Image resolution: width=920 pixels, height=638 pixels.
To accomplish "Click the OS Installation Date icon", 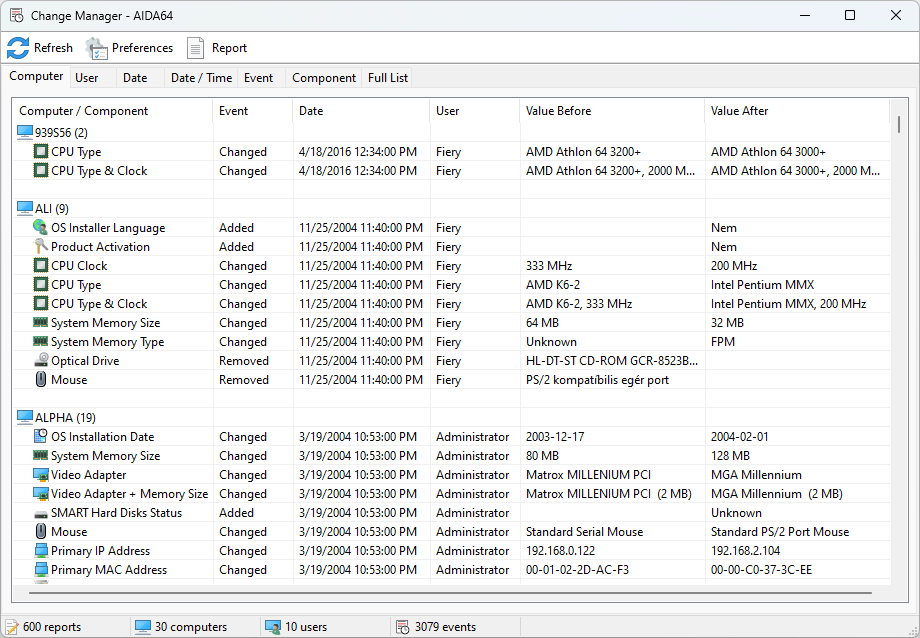I will point(41,437).
